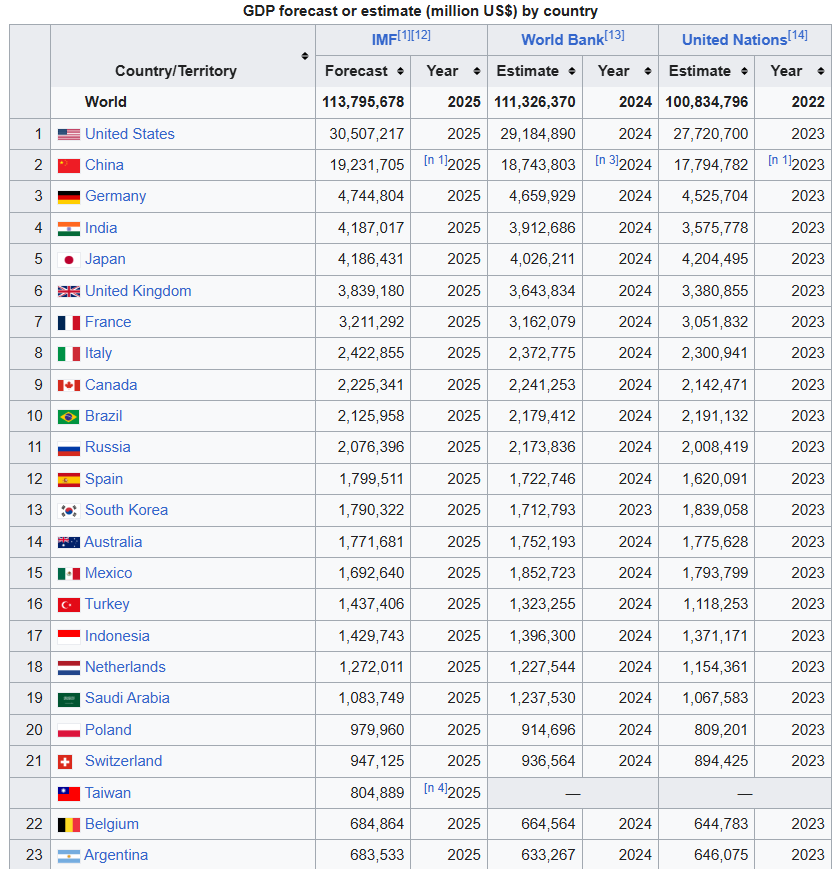Click the Taiwan flag icon
Screen dimensions: 836x869
[x=69, y=794]
